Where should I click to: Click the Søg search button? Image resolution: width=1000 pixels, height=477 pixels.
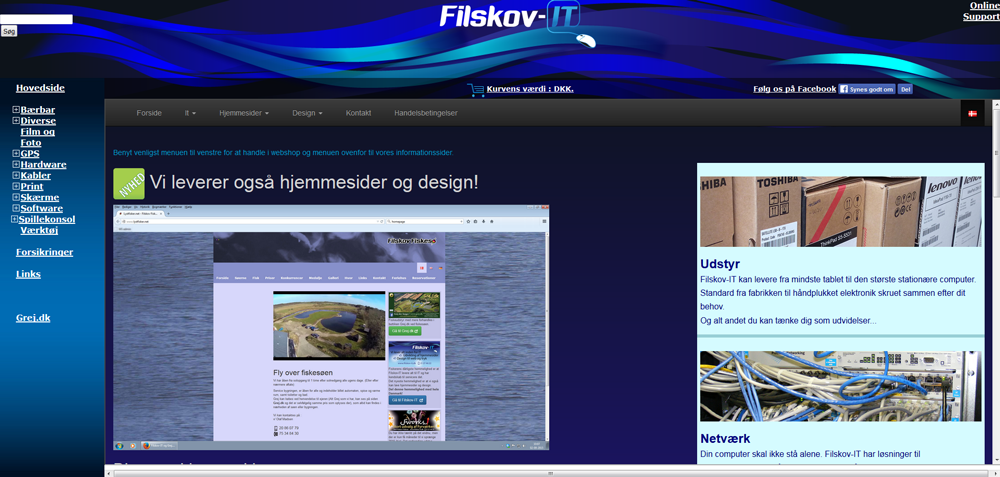(x=9, y=31)
